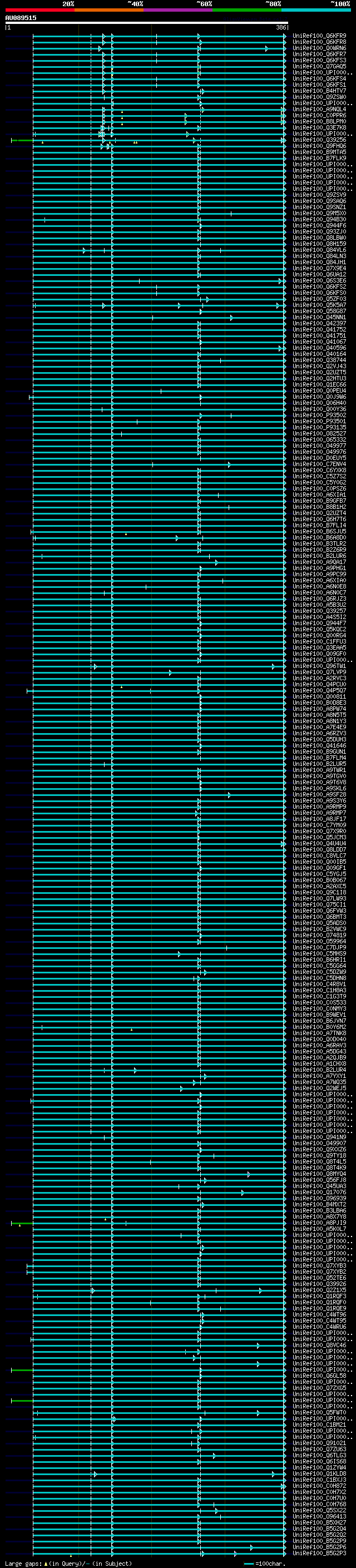The height and width of the screenshot is (1568, 356).
Task: Select the label UniRef100_P93502
Action: pos(319,415)
